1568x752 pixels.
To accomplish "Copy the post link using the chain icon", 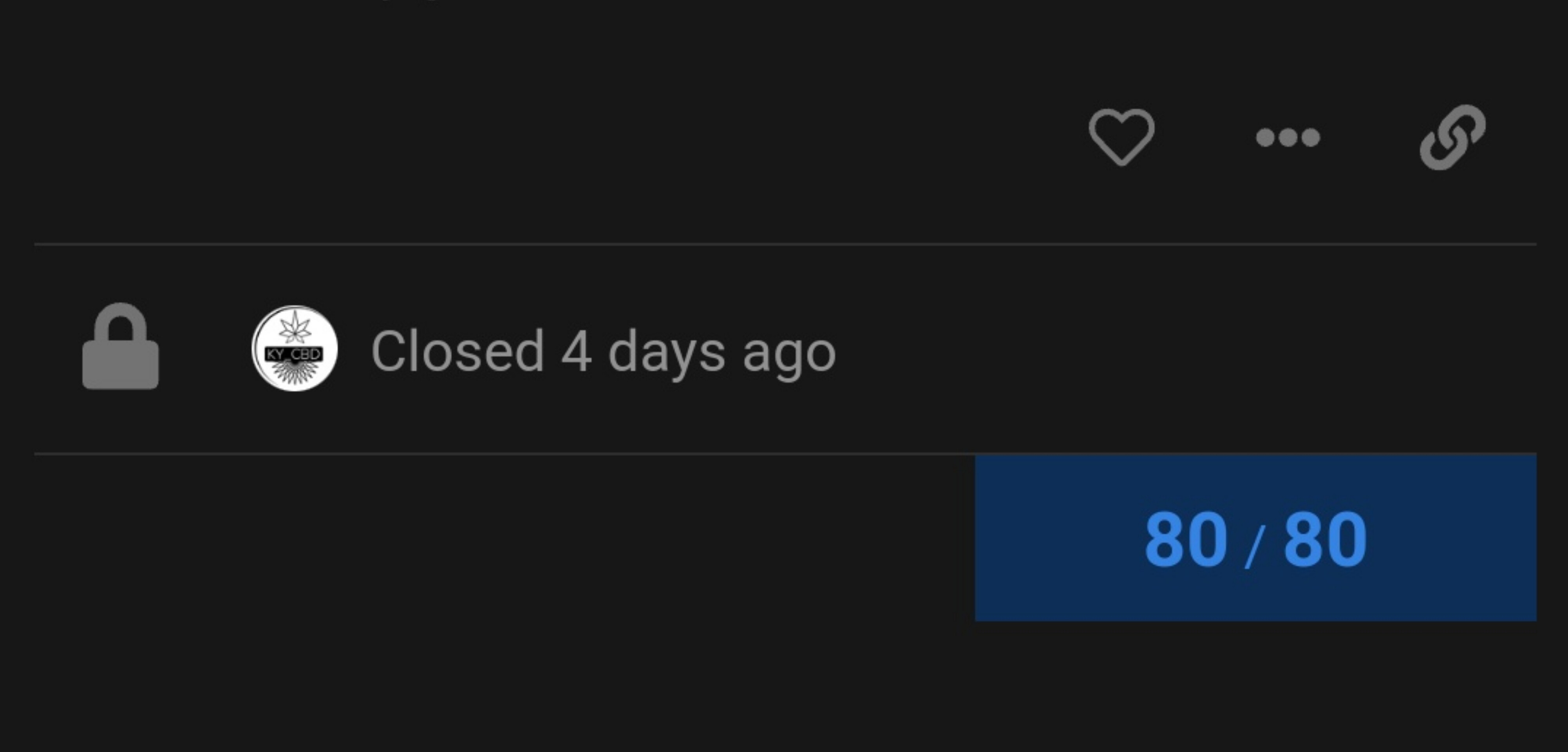I will point(1452,137).
